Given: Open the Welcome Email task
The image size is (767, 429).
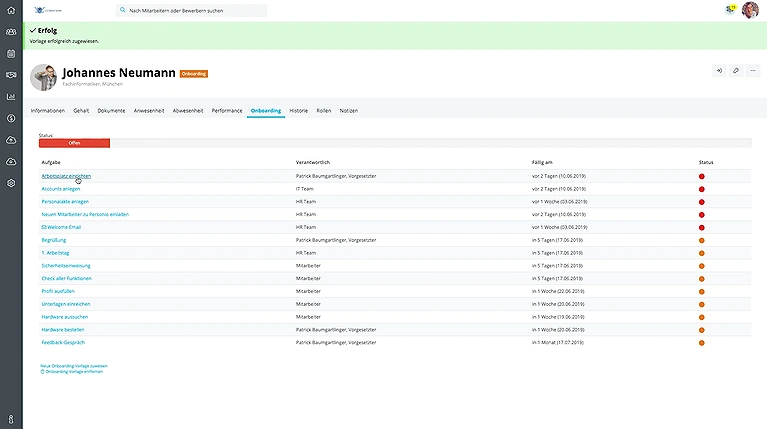Looking at the screenshot, I should coord(61,227).
